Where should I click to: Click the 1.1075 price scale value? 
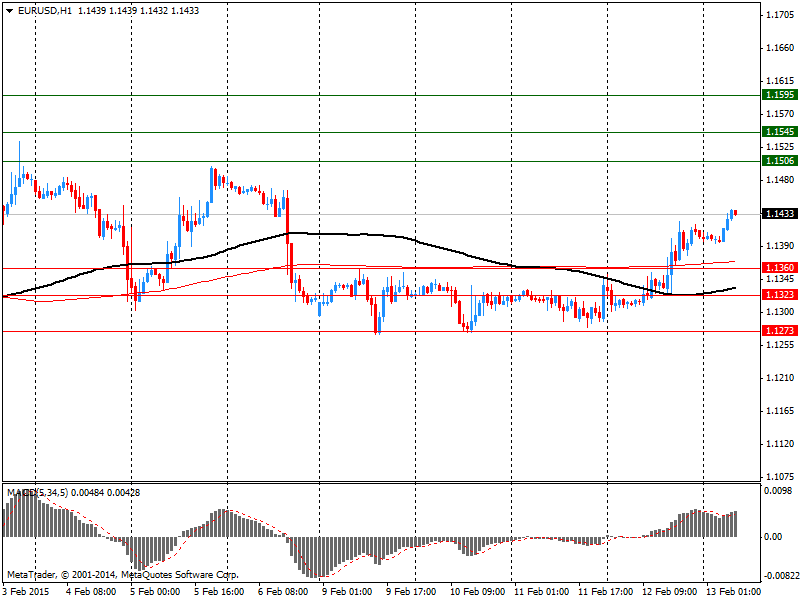point(781,477)
